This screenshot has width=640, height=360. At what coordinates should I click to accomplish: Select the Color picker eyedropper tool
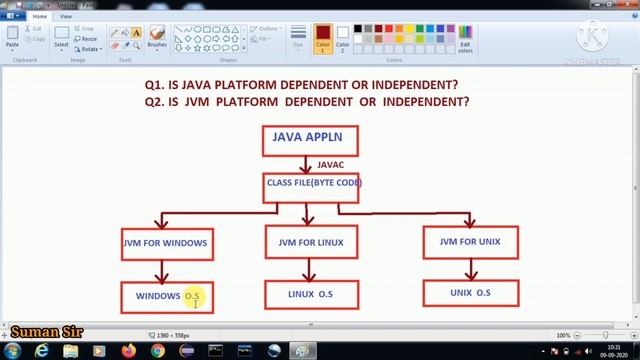click(125, 45)
